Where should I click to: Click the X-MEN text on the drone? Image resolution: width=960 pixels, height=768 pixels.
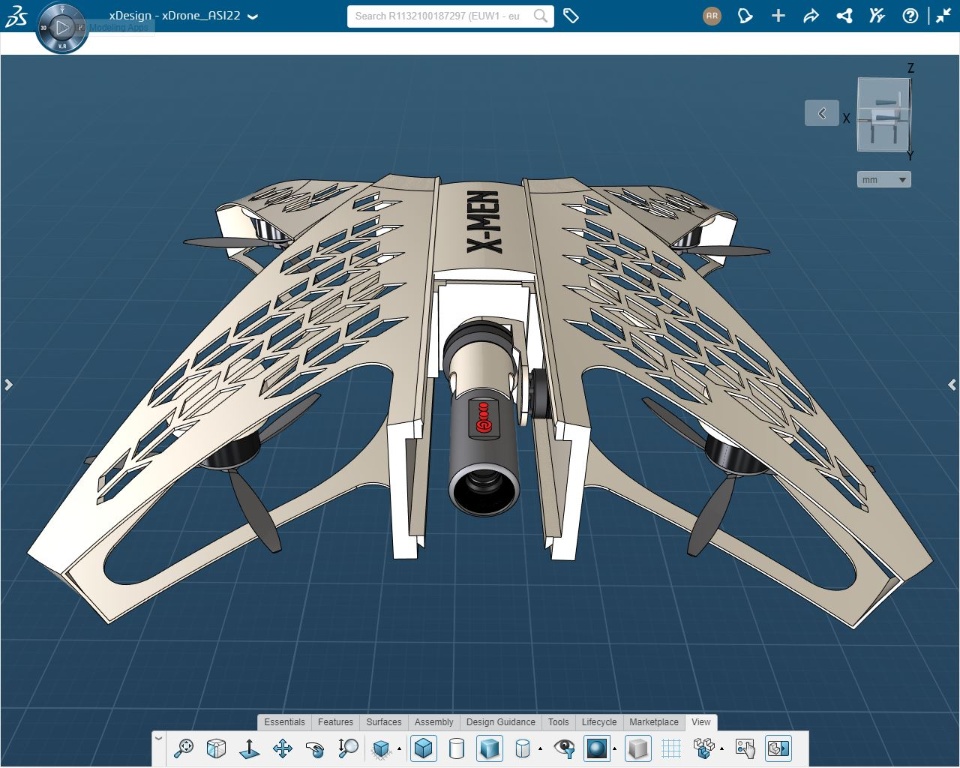484,222
